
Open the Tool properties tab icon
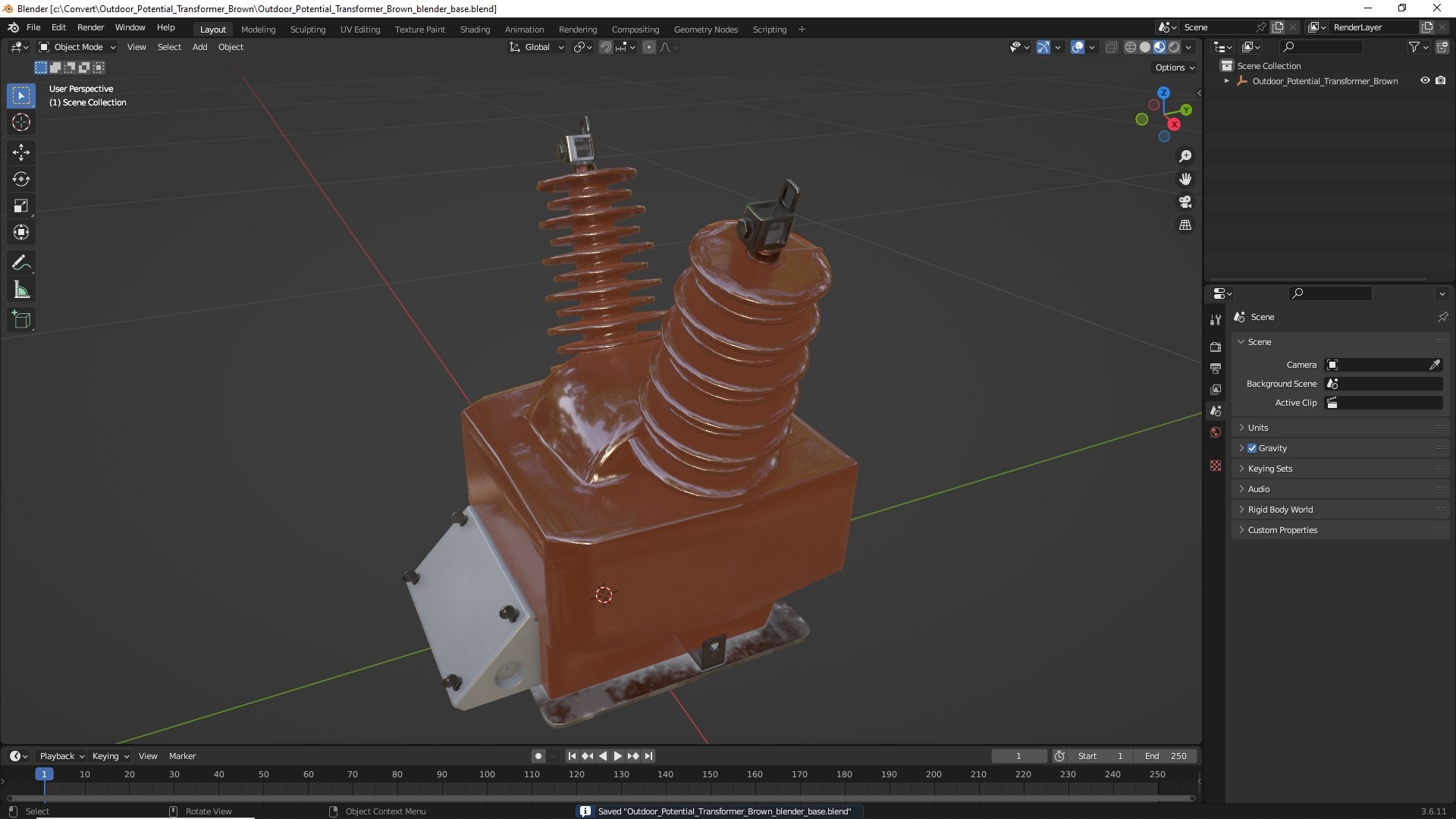click(x=1216, y=320)
